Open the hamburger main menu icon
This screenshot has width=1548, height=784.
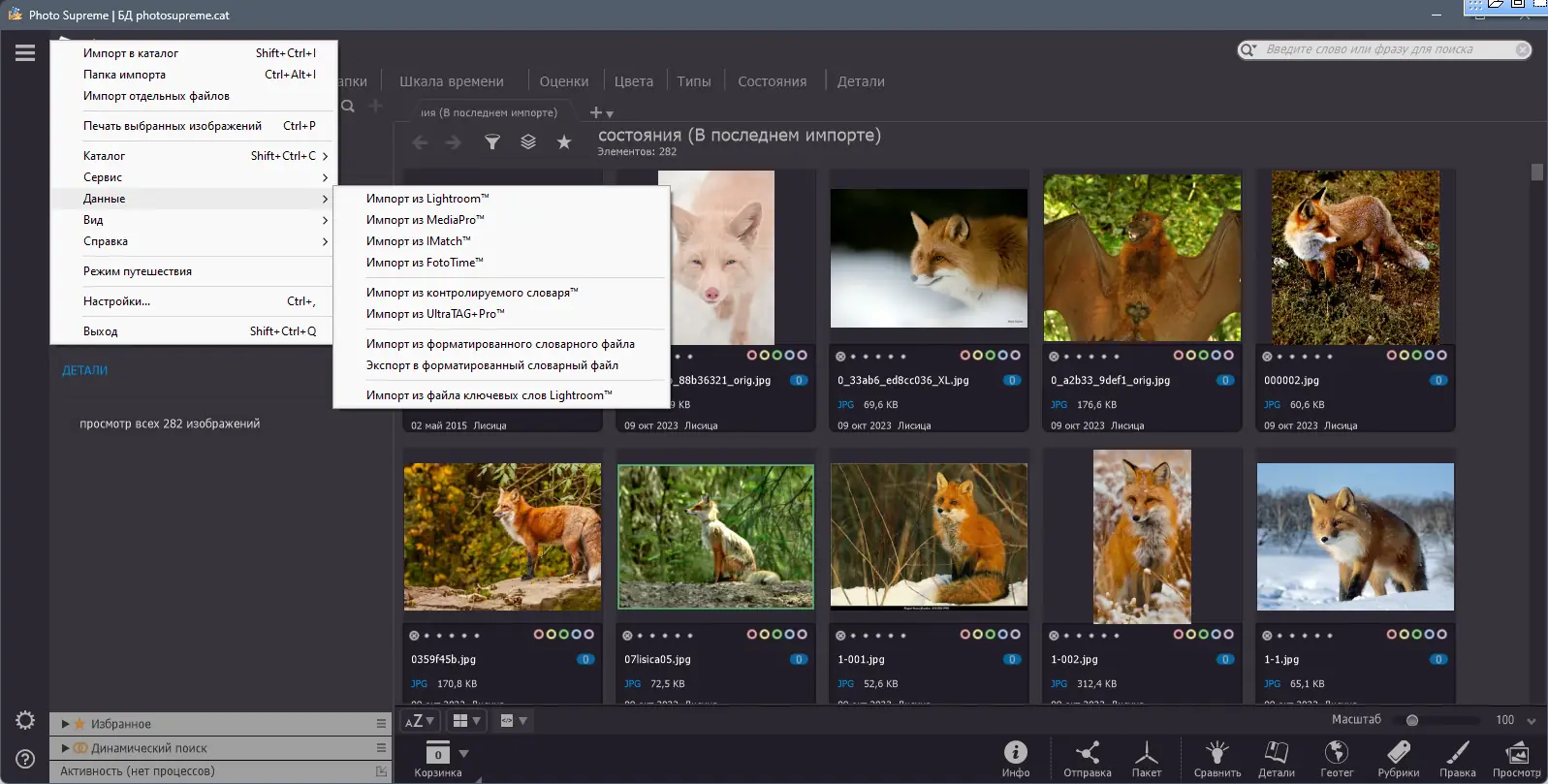pos(25,53)
